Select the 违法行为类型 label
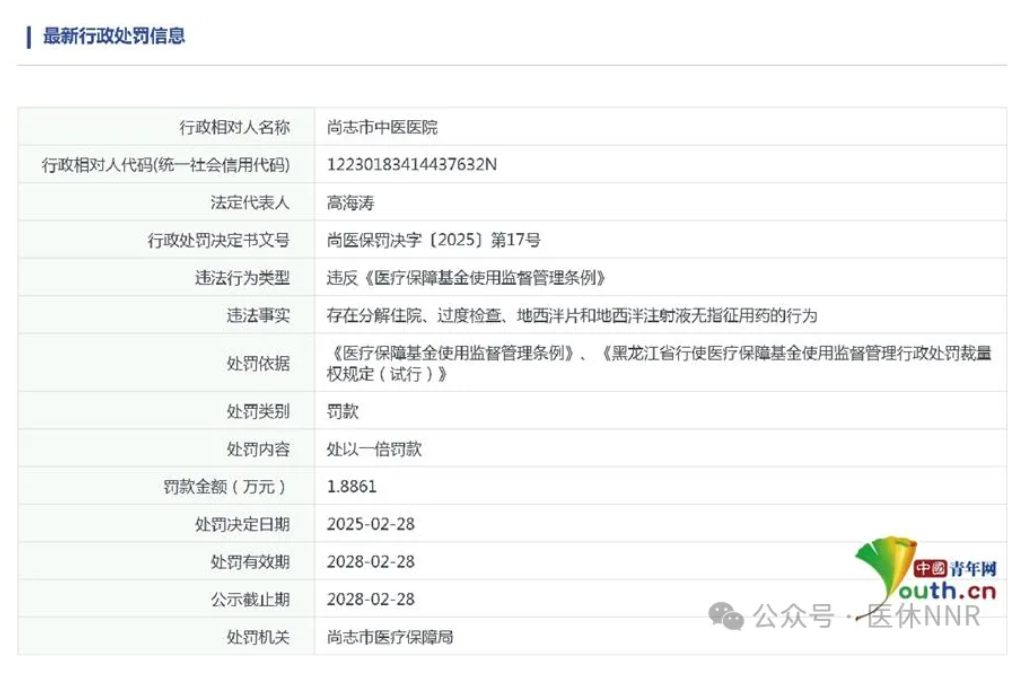Viewport: 1035px width, 673px height. (242, 278)
